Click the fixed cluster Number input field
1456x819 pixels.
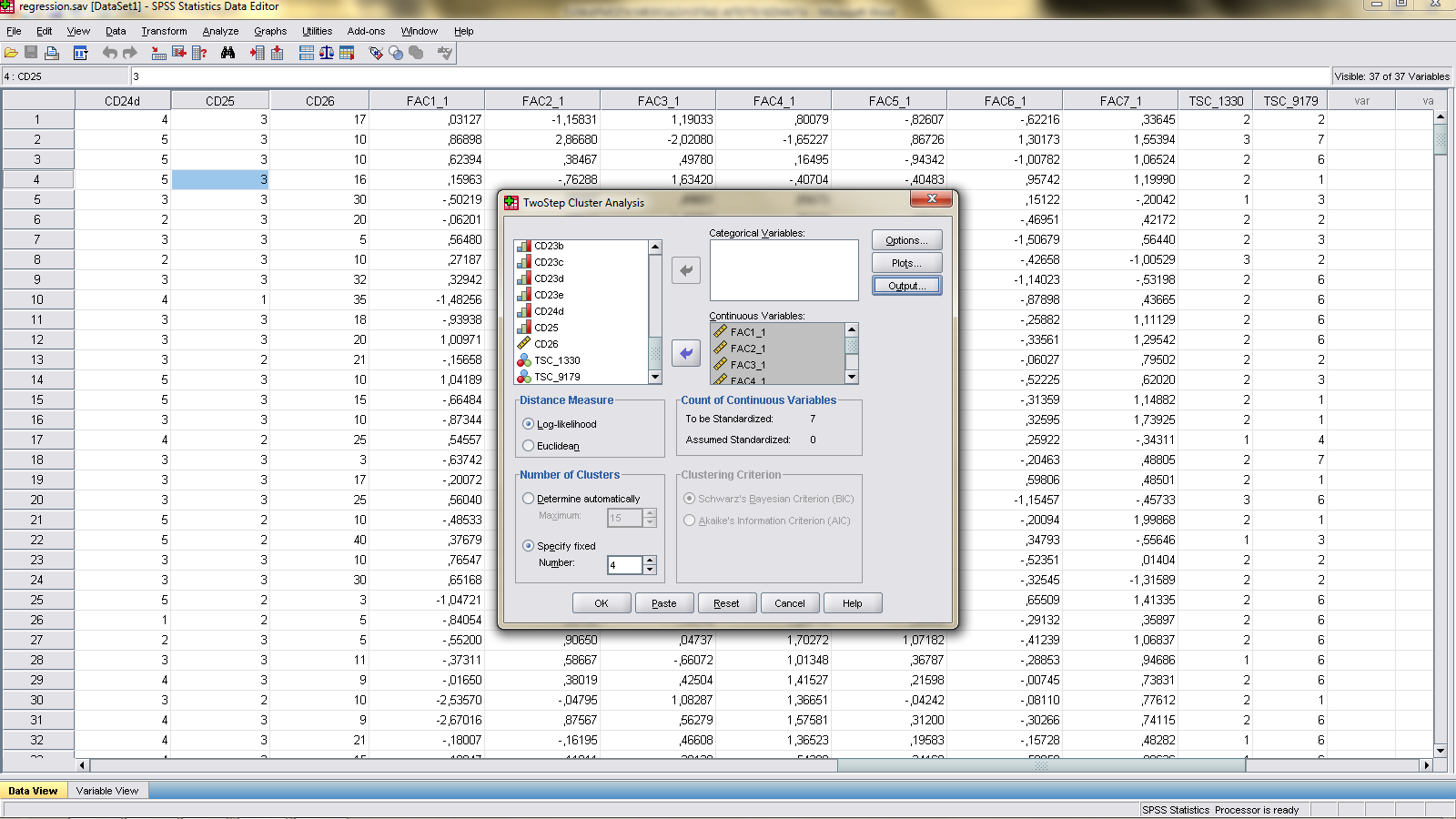[x=625, y=565]
